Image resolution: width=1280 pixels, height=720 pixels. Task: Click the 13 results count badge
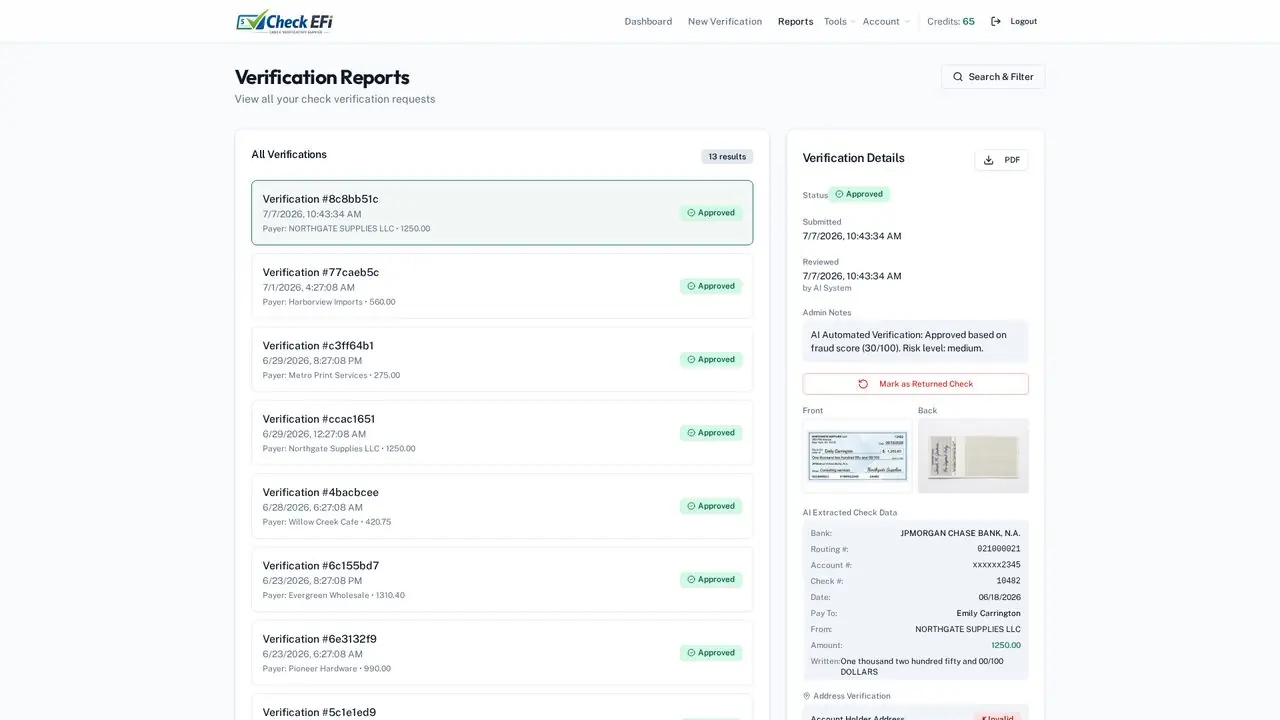(727, 157)
